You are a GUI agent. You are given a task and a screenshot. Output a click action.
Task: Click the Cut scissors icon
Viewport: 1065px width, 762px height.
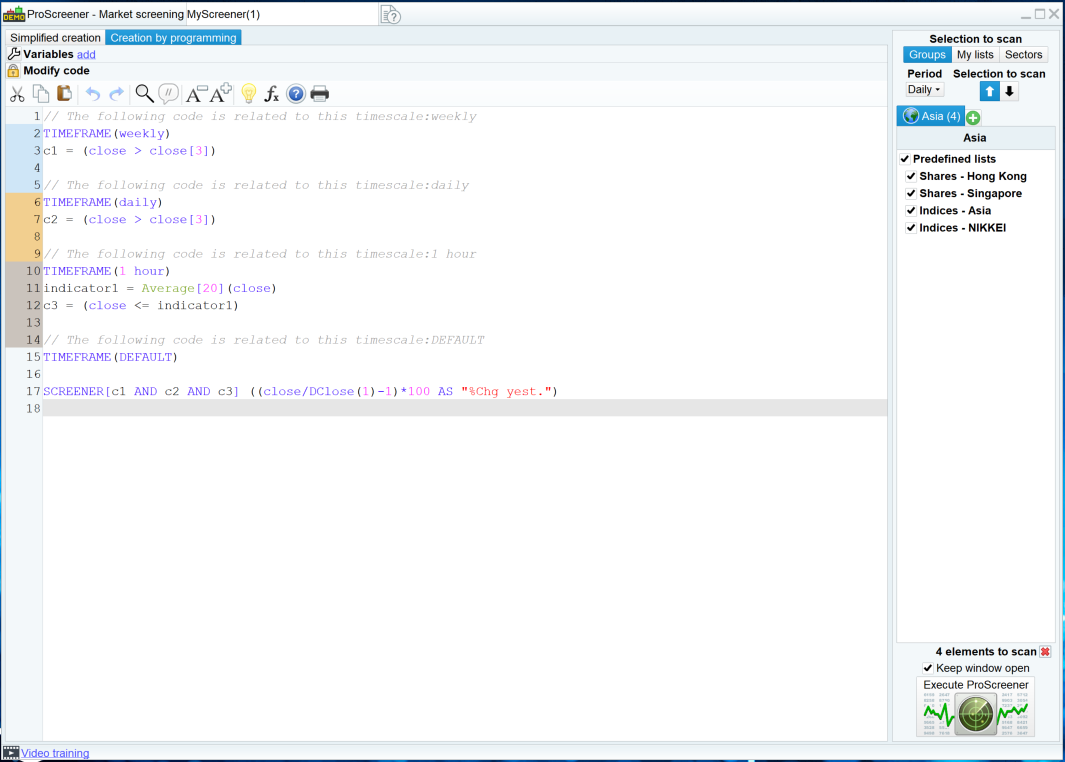click(17, 94)
